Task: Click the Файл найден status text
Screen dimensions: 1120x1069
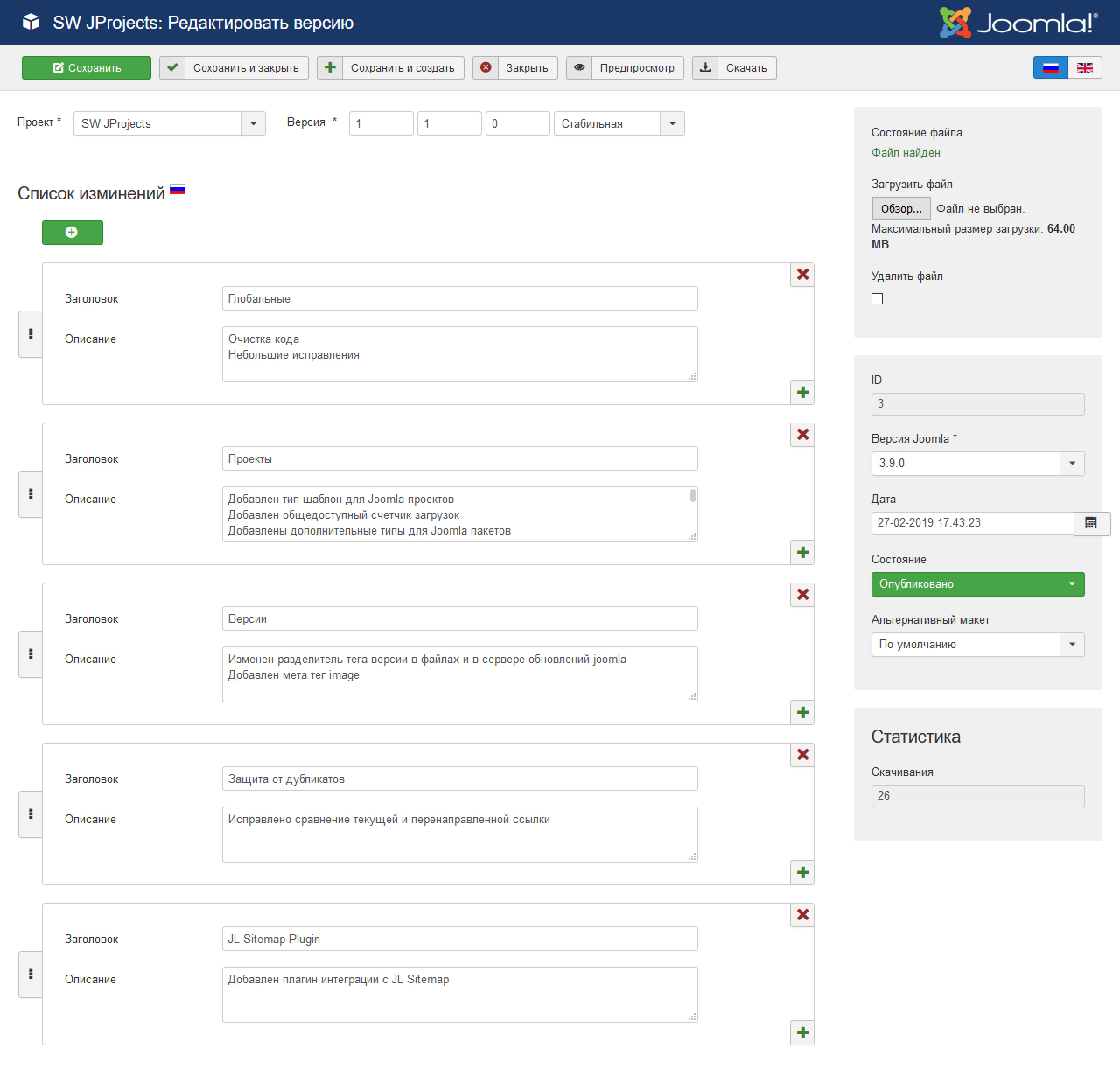Action: pos(906,152)
